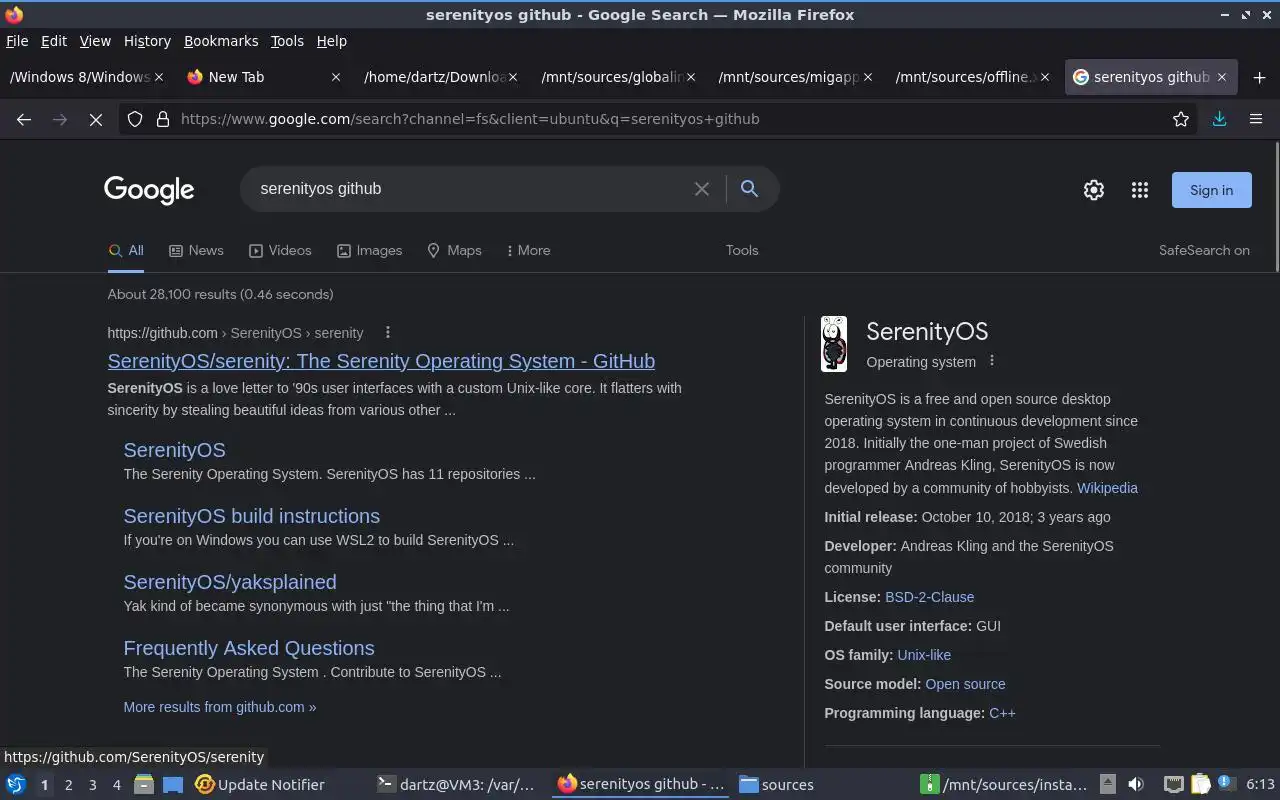This screenshot has height=800, width=1280.
Task: Open the tracking protection shield icon
Action: pyautogui.click(x=135, y=119)
